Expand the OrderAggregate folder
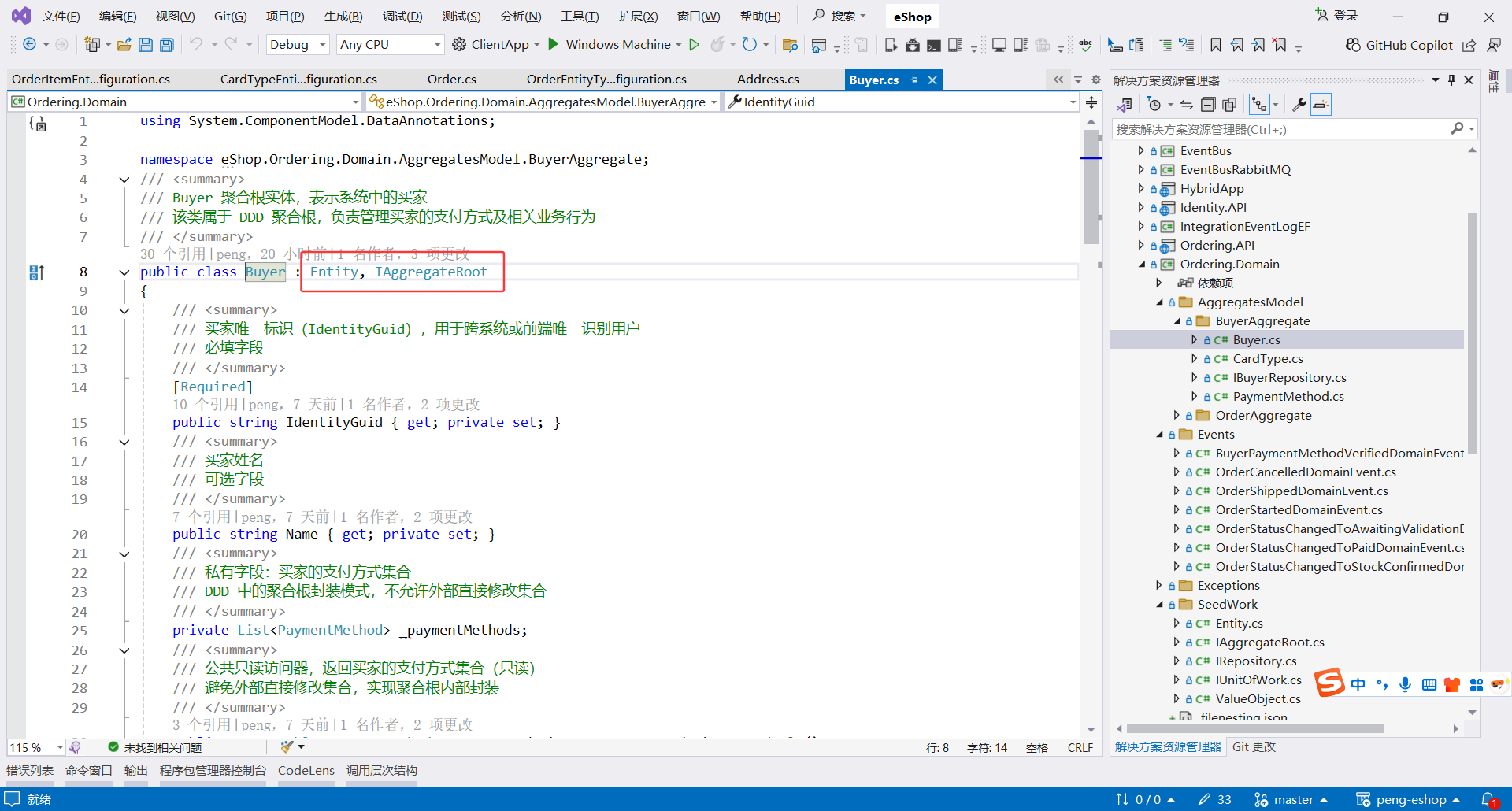 tap(1177, 416)
